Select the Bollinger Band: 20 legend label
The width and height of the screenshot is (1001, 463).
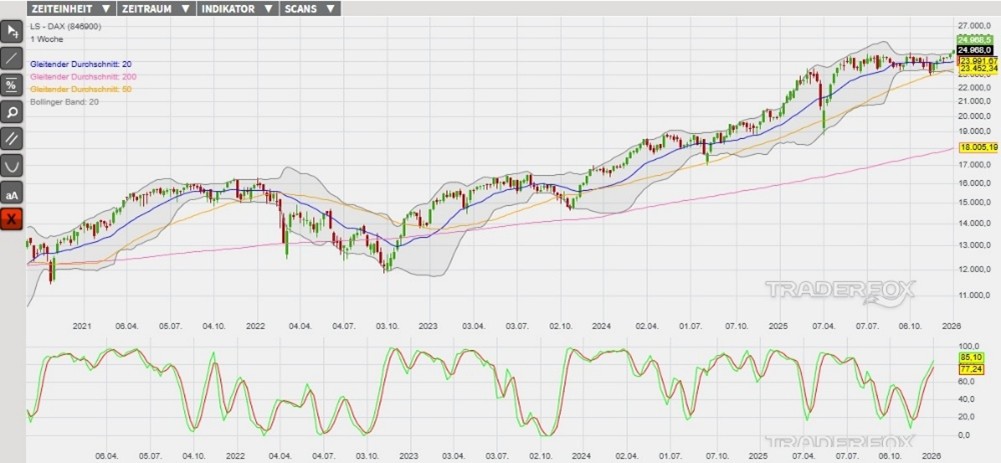65,102
